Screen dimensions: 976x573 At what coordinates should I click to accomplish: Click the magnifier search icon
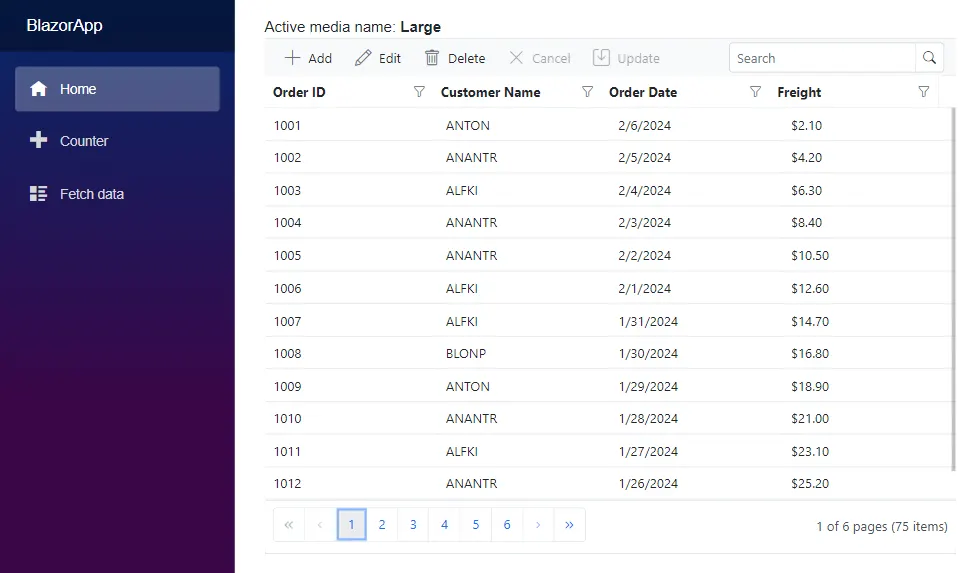point(929,58)
